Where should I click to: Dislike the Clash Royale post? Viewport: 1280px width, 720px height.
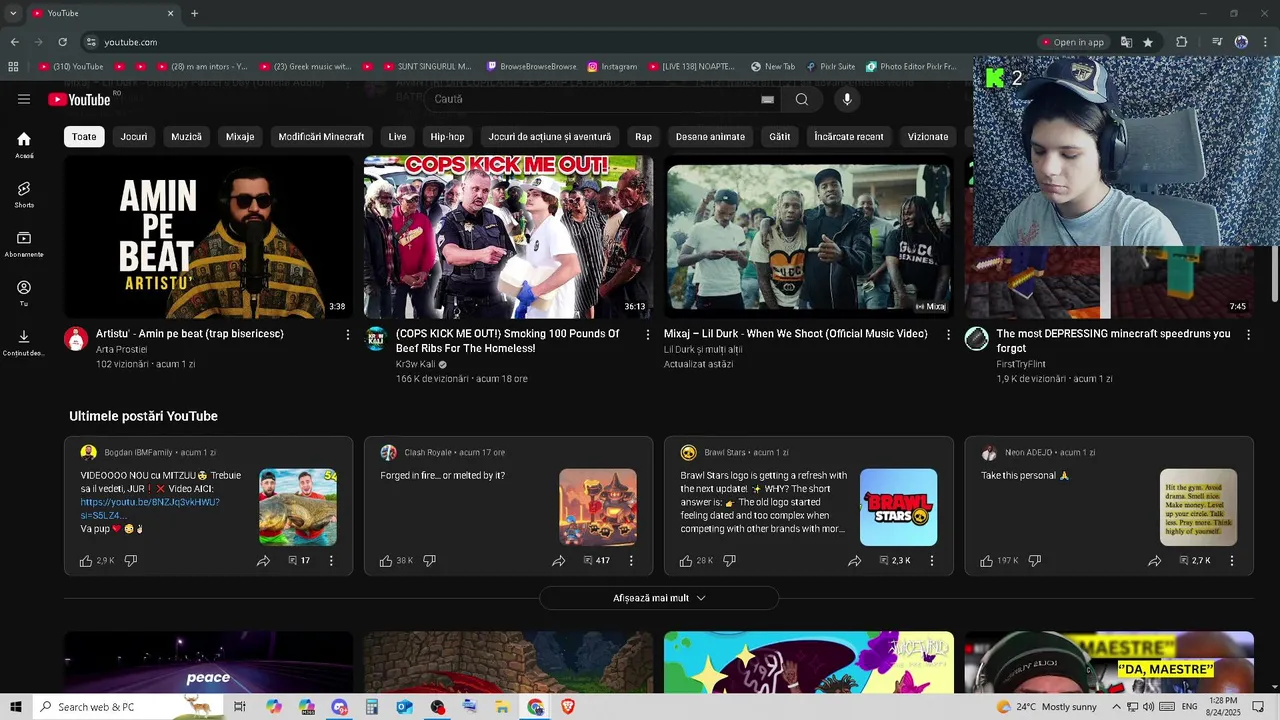tap(429, 561)
